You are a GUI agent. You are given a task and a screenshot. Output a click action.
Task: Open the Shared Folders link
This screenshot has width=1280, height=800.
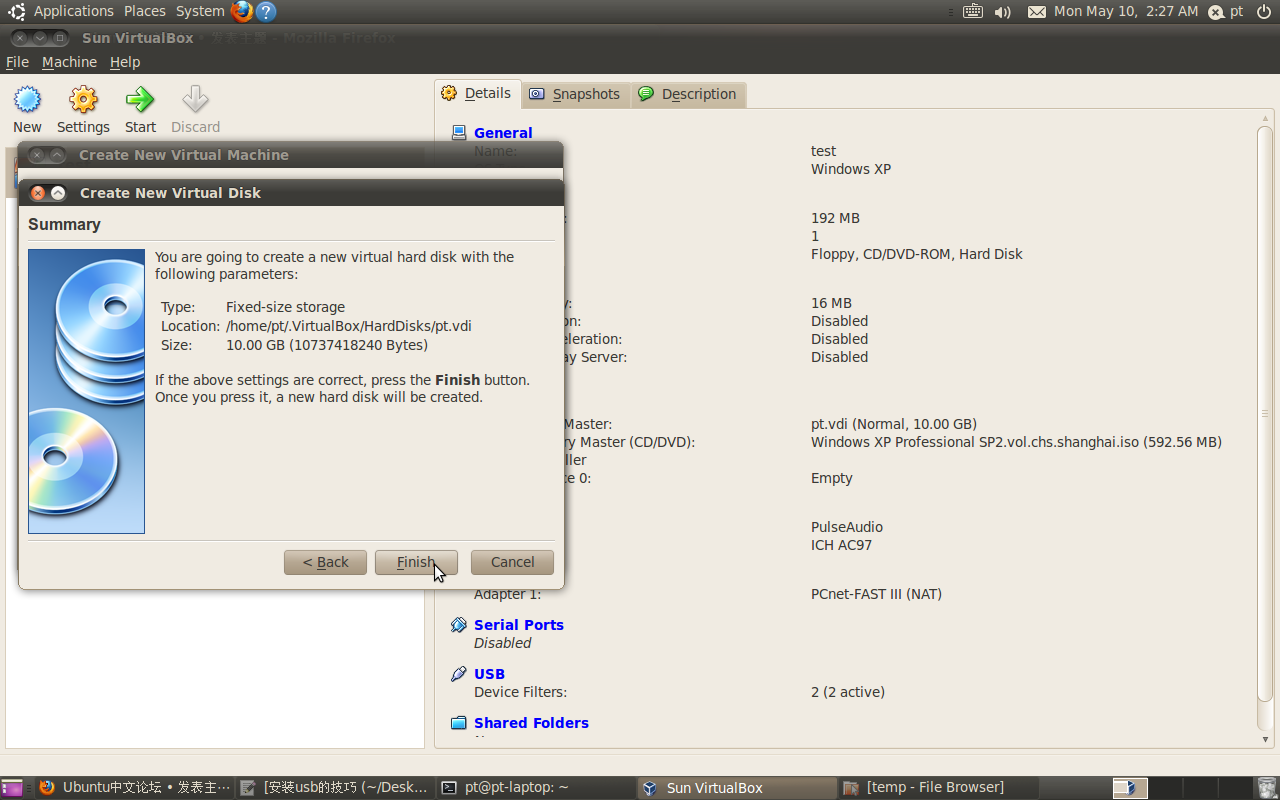(531, 723)
